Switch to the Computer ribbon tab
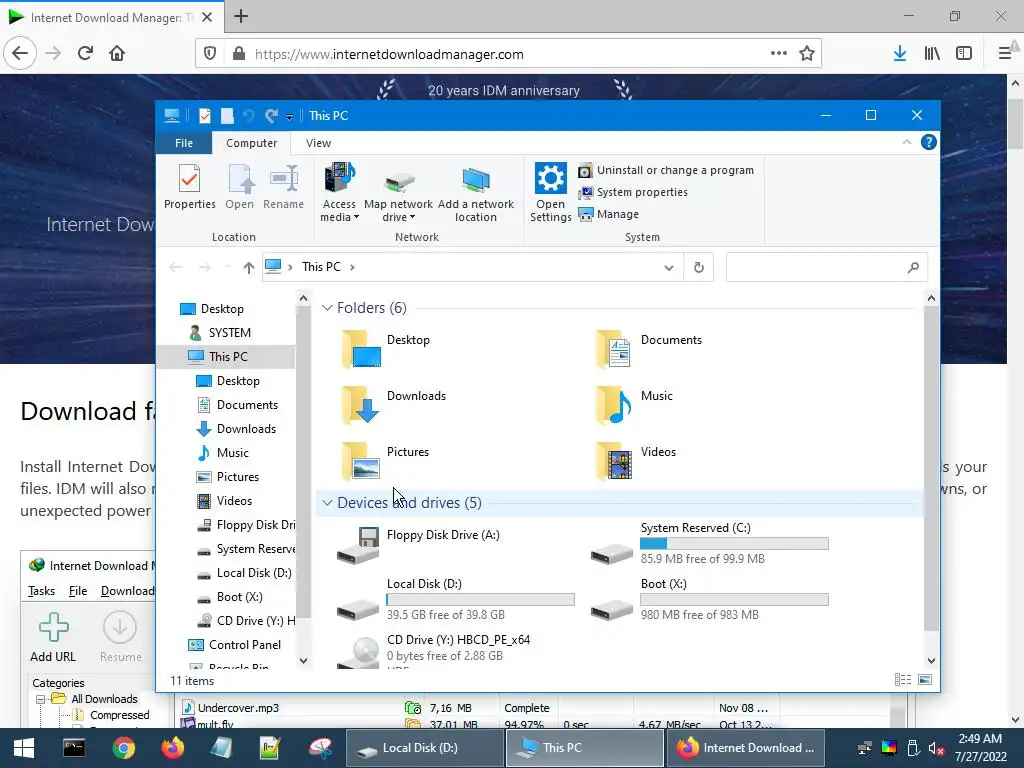The image size is (1024, 768). (x=251, y=143)
